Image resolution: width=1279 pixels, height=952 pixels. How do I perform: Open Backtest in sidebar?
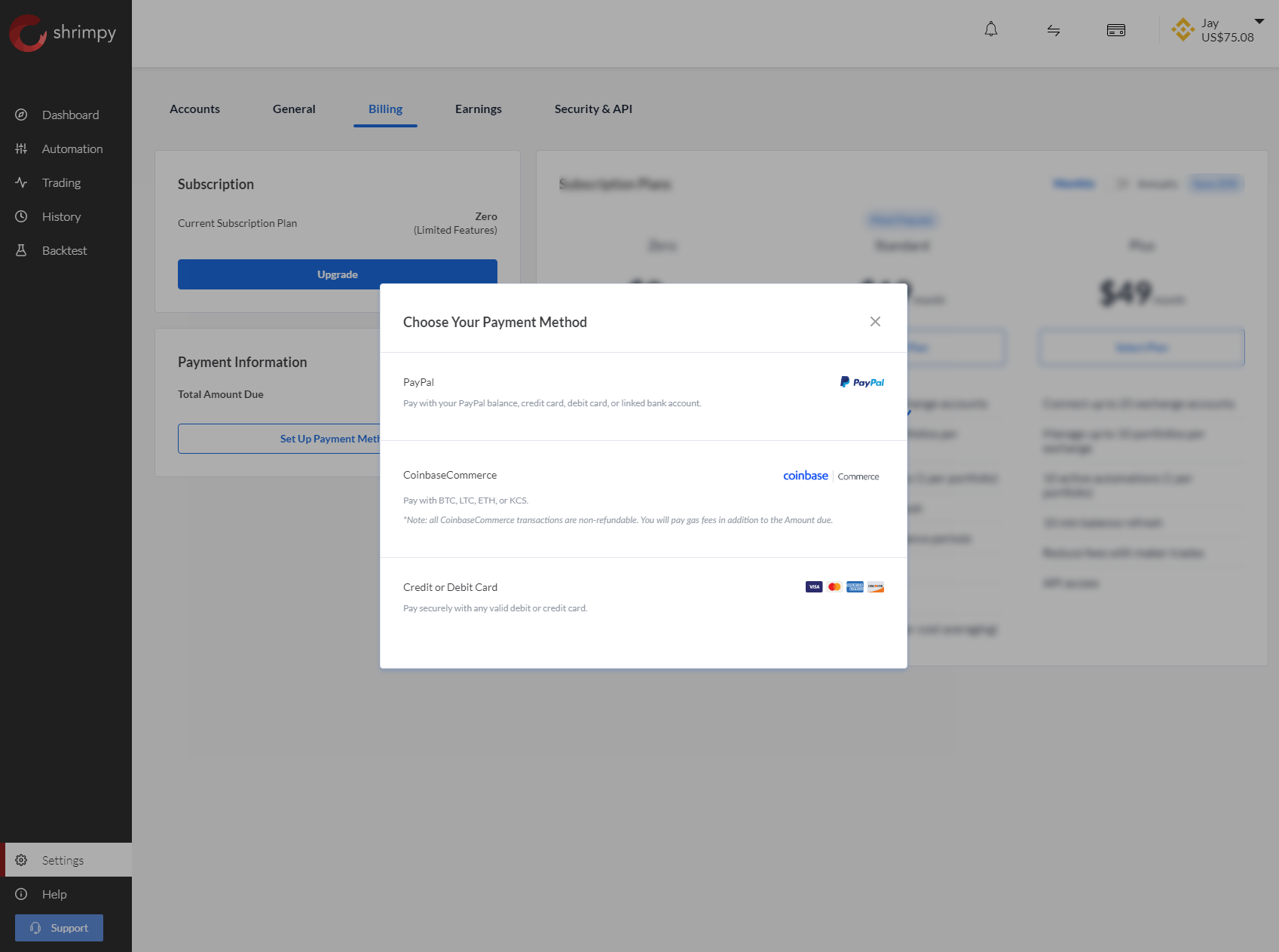coord(66,250)
